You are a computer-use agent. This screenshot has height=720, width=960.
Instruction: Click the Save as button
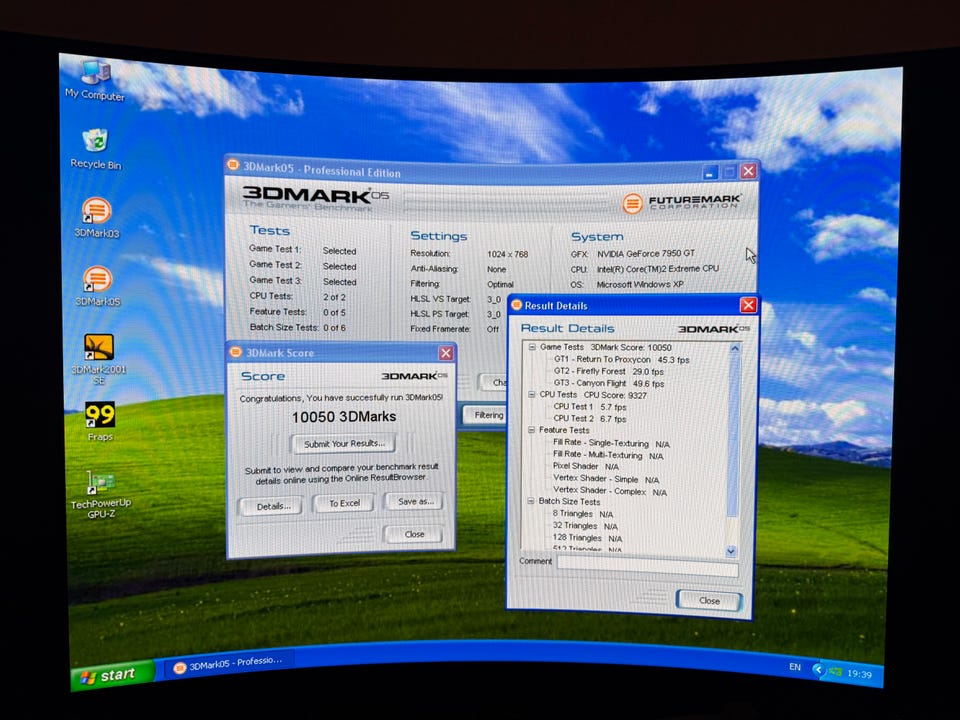(x=415, y=501)
